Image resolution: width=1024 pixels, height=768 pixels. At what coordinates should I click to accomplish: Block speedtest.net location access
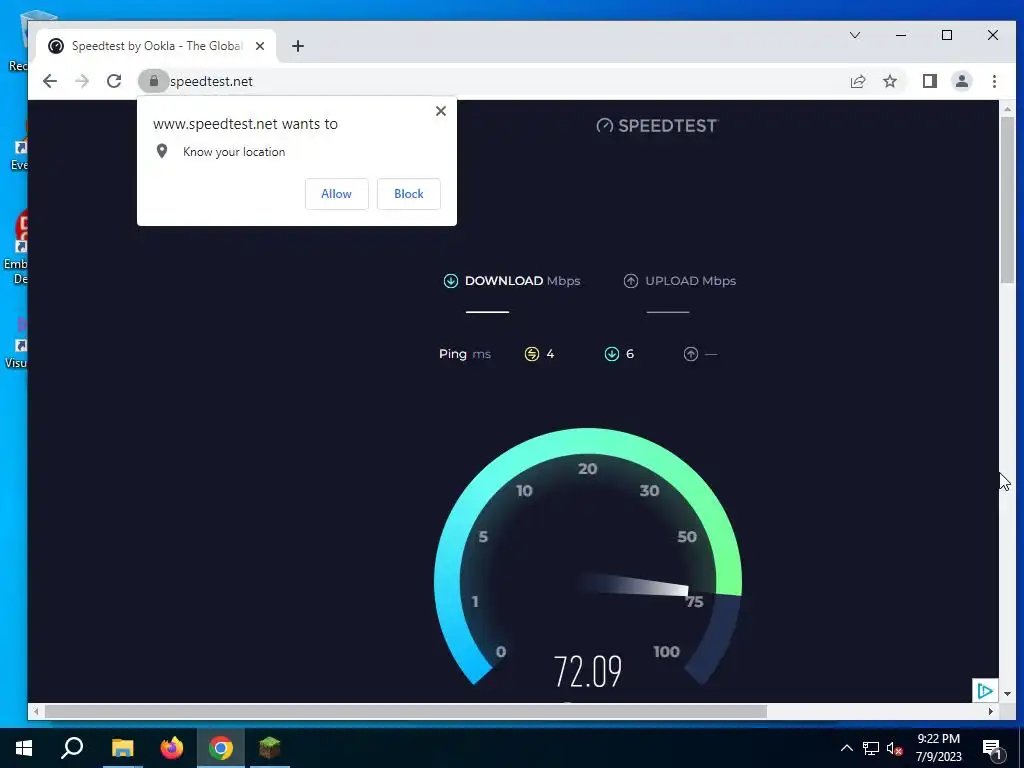(409, 194)
